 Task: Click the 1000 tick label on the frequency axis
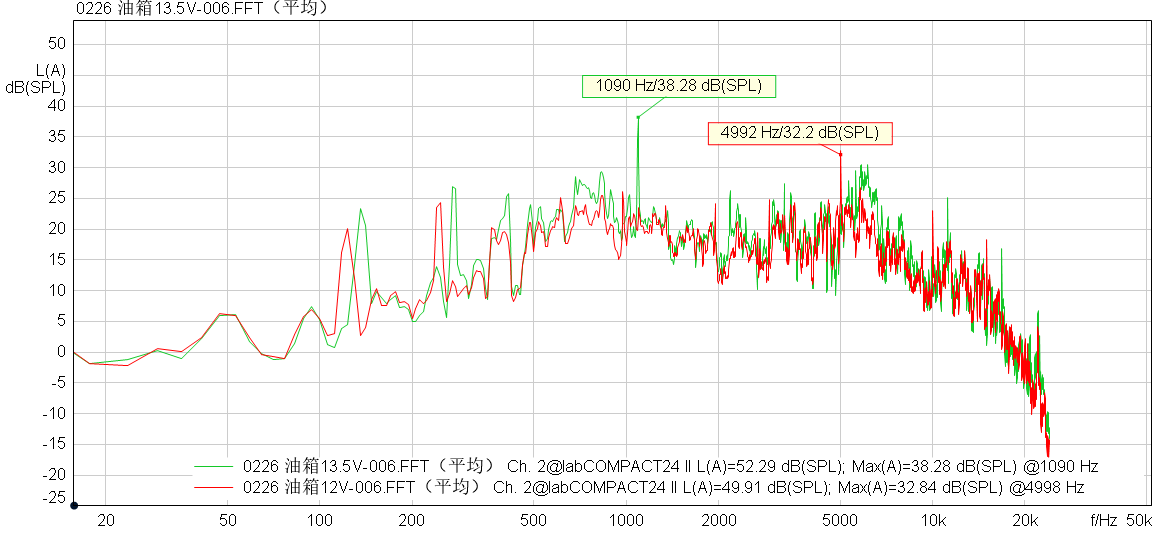[625, 520]
